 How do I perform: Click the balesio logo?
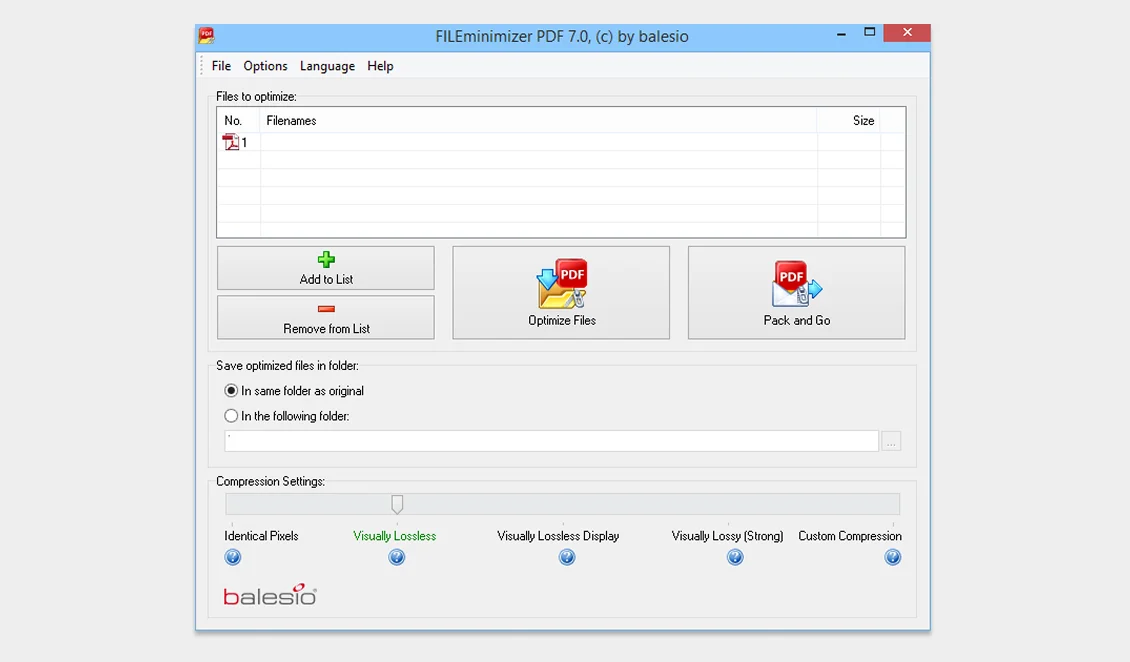[270, 595]
